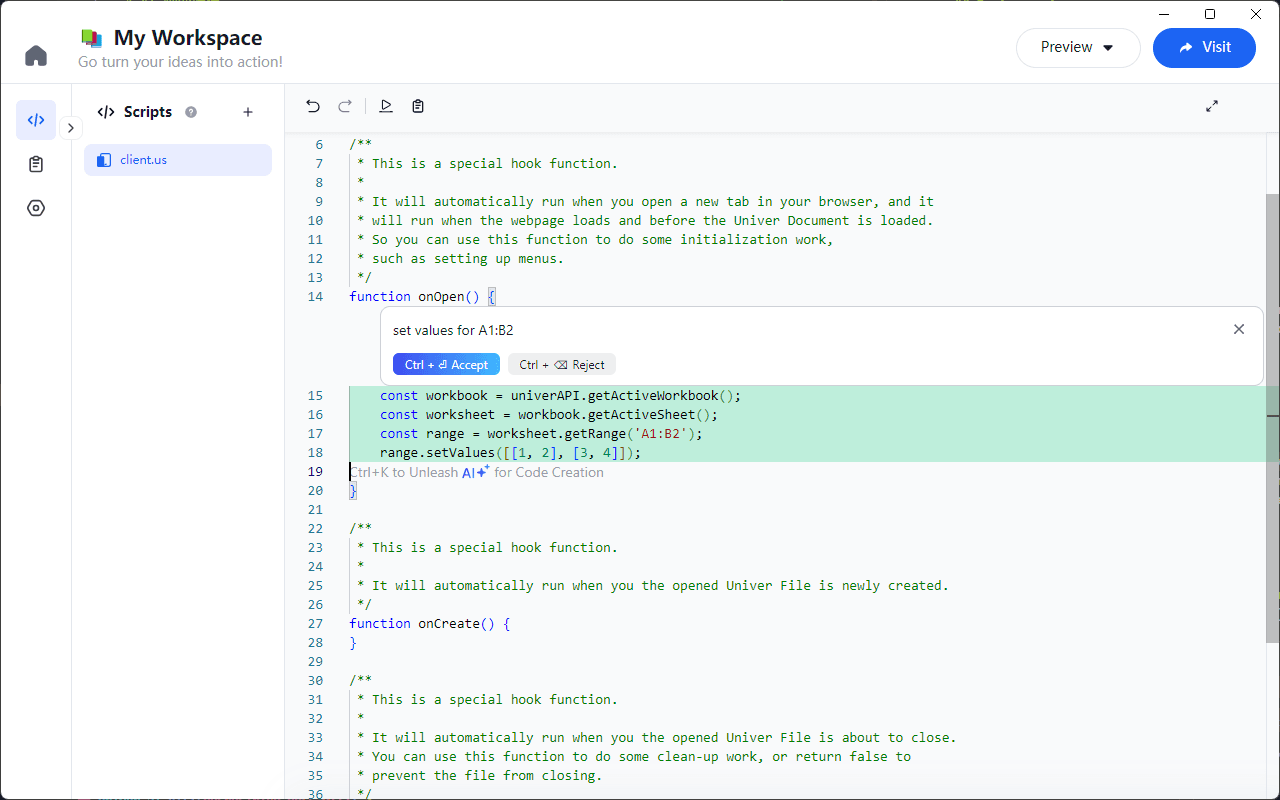Reject the AI code suggestion
1280x800 pixels.
(x=562, y=365)
